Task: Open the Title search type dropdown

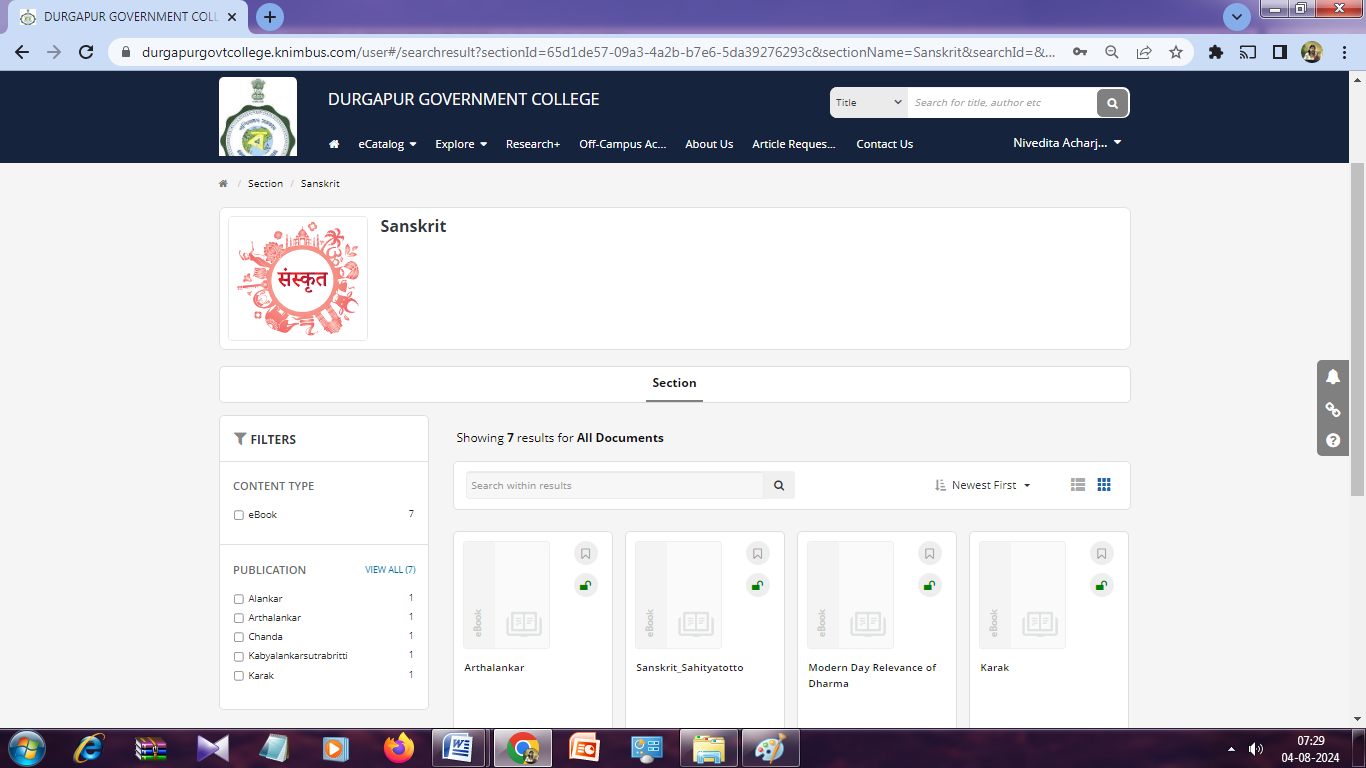Action: 868,103
